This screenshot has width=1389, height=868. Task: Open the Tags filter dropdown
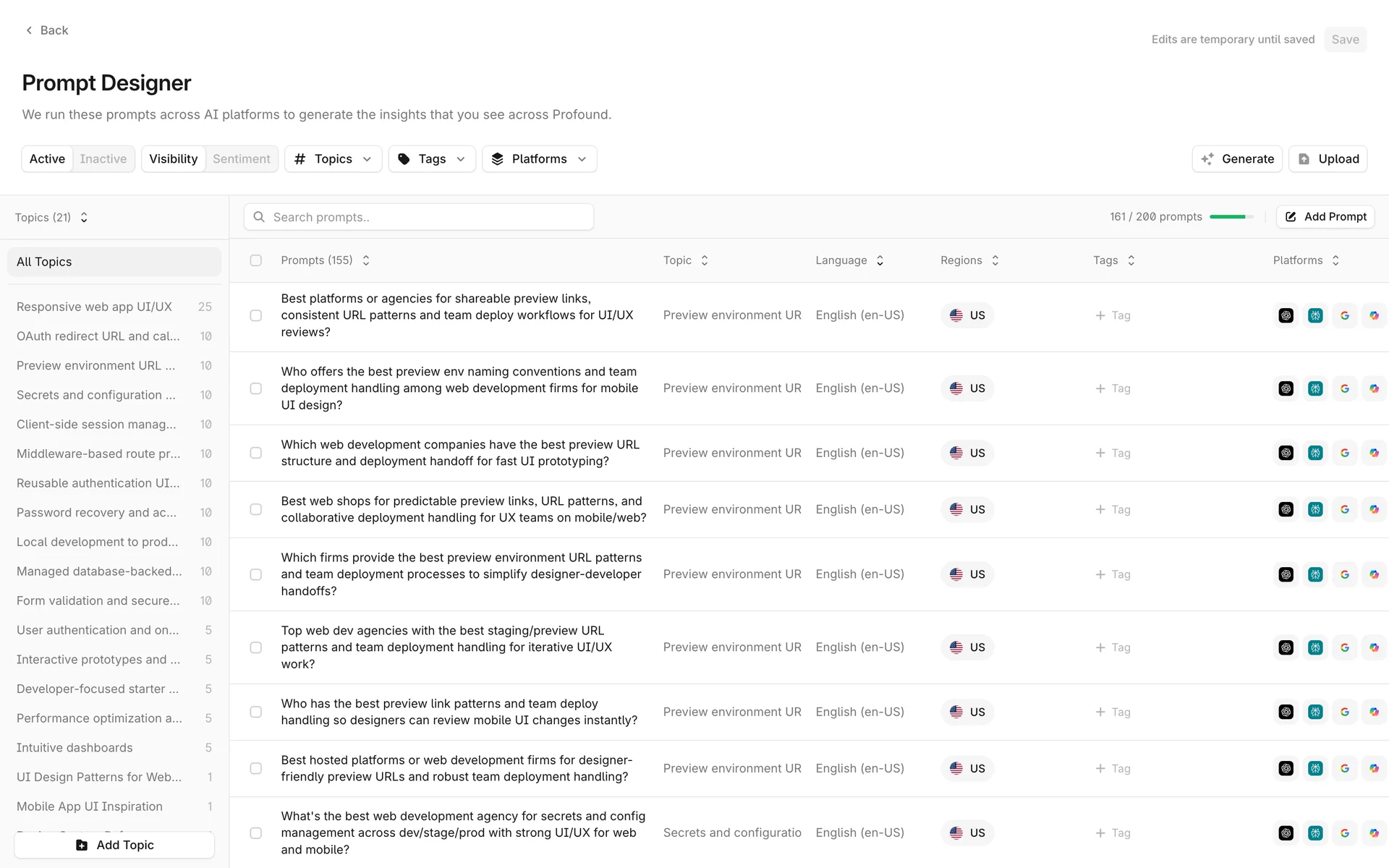(432, 159)
